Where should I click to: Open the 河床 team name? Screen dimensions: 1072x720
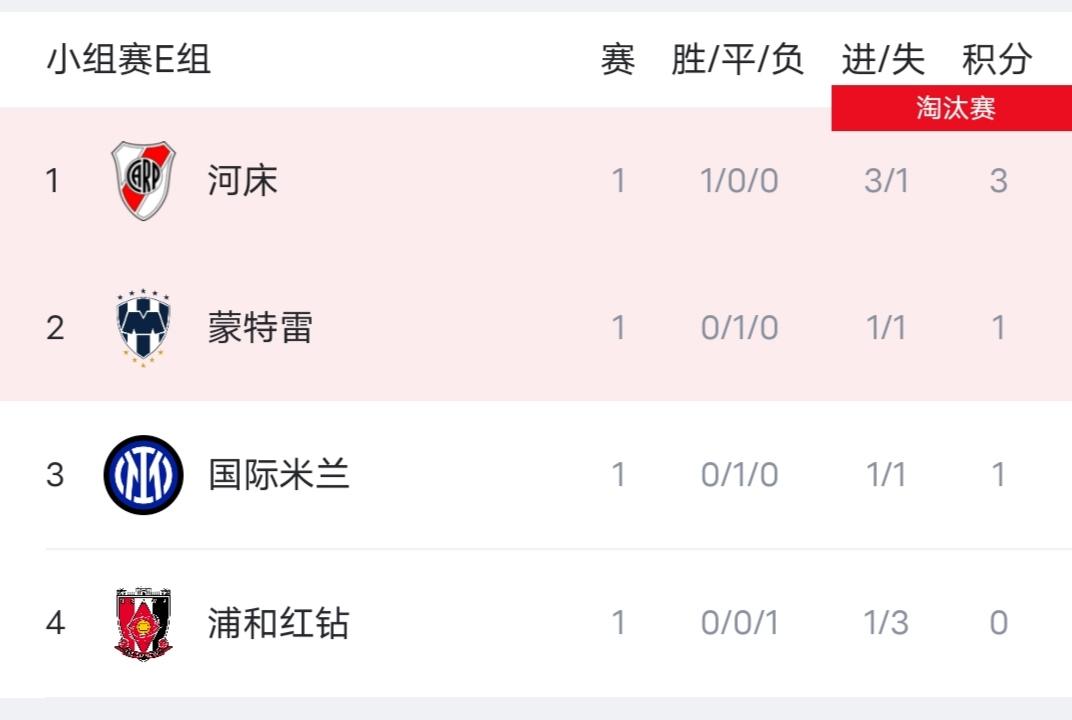(x=243, y=181)
